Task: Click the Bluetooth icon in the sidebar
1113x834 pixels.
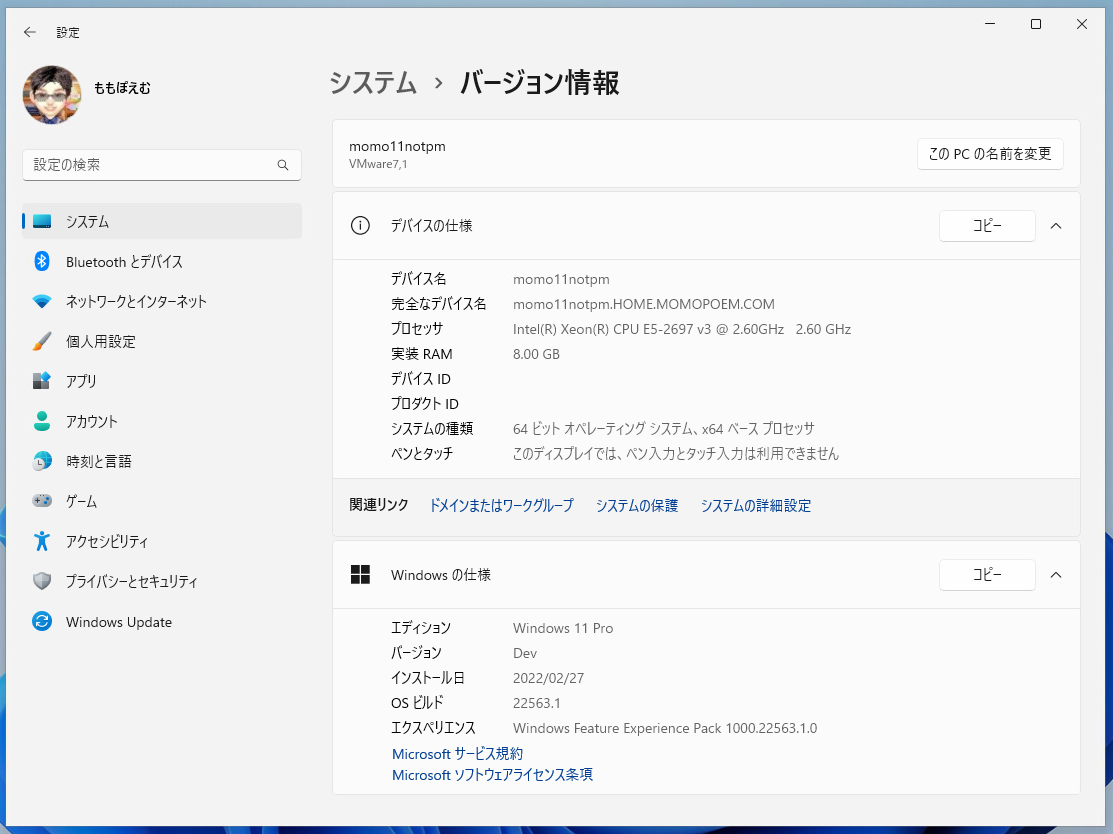Action: tap(42, 261)
